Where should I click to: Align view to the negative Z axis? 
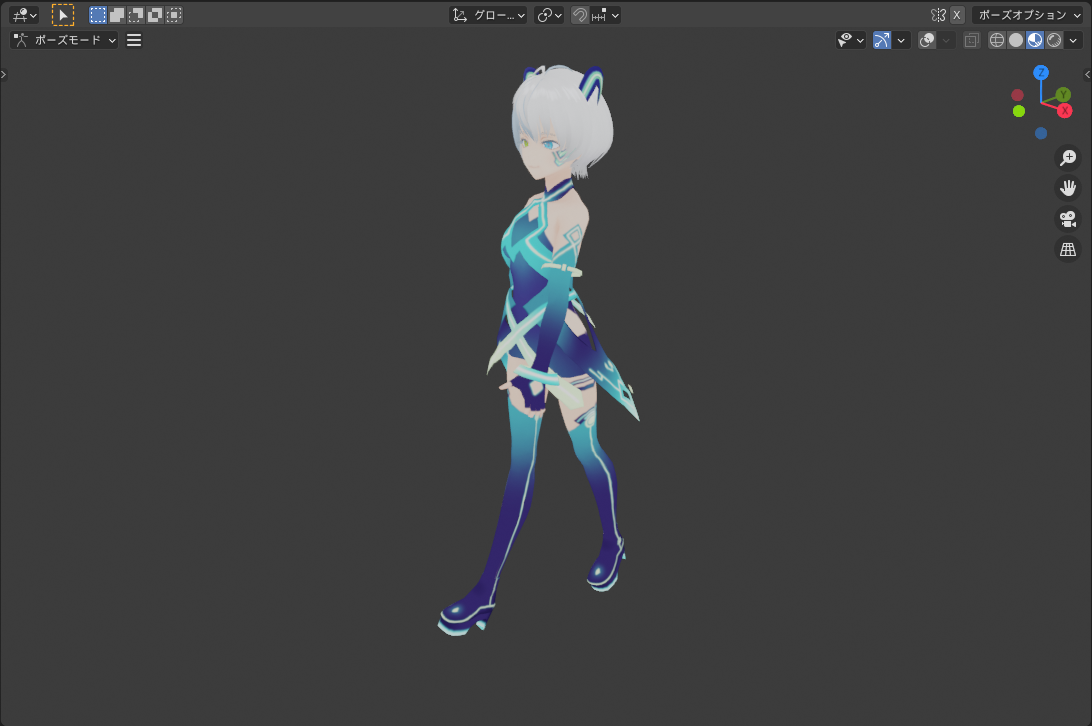point(1040,133)
